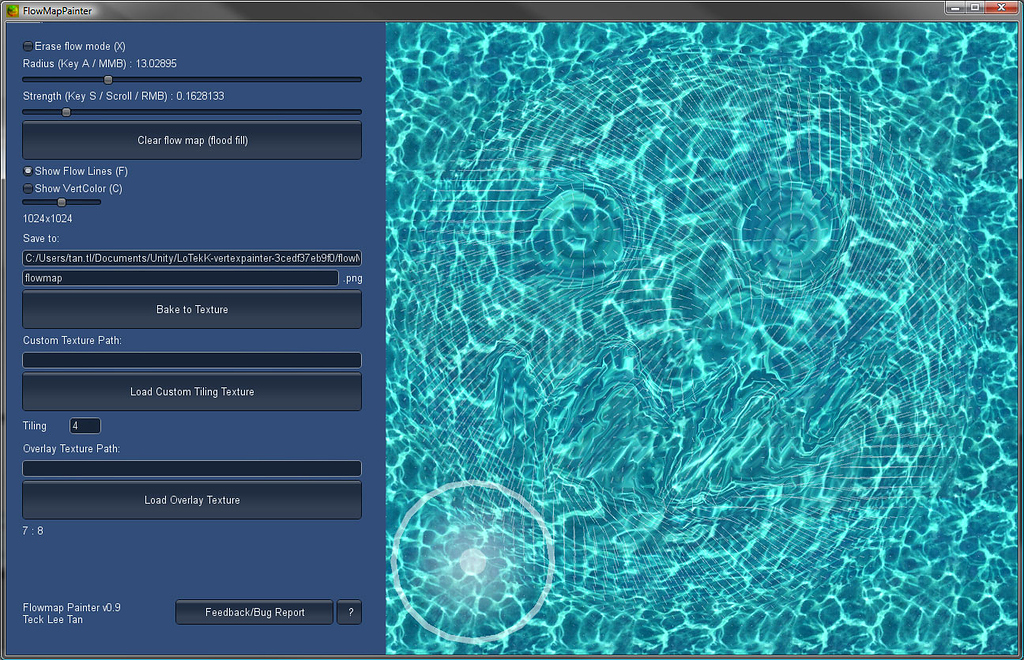Viewport: 1024px width, 660px height.
Task: Toggle off Show Flow Lines (F)
Action: click(27, 170)
